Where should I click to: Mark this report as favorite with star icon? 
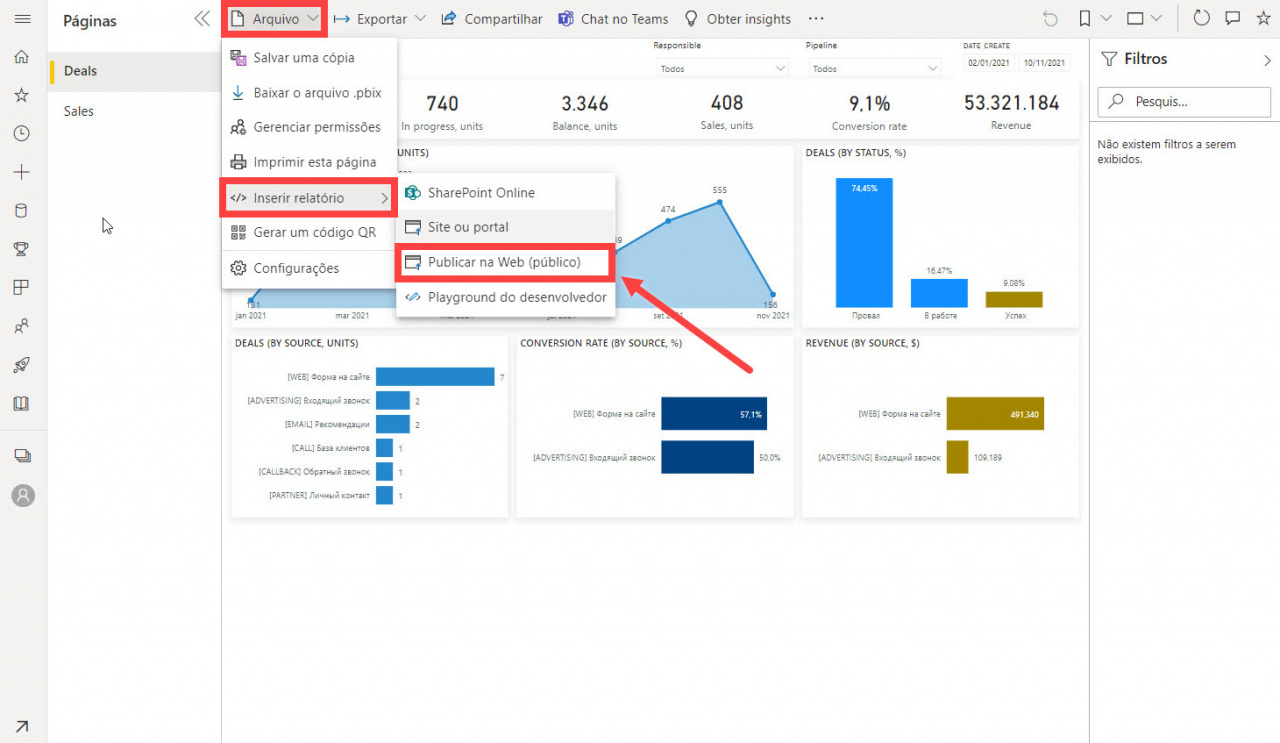(1263, 17)
